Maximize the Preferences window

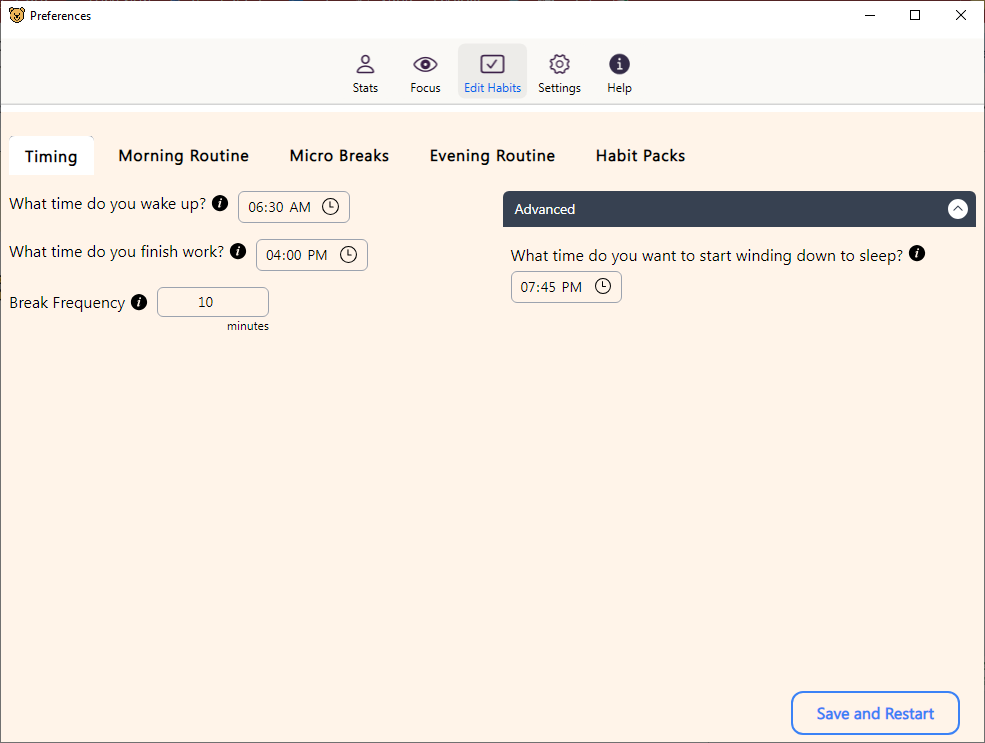coord(915,15)
